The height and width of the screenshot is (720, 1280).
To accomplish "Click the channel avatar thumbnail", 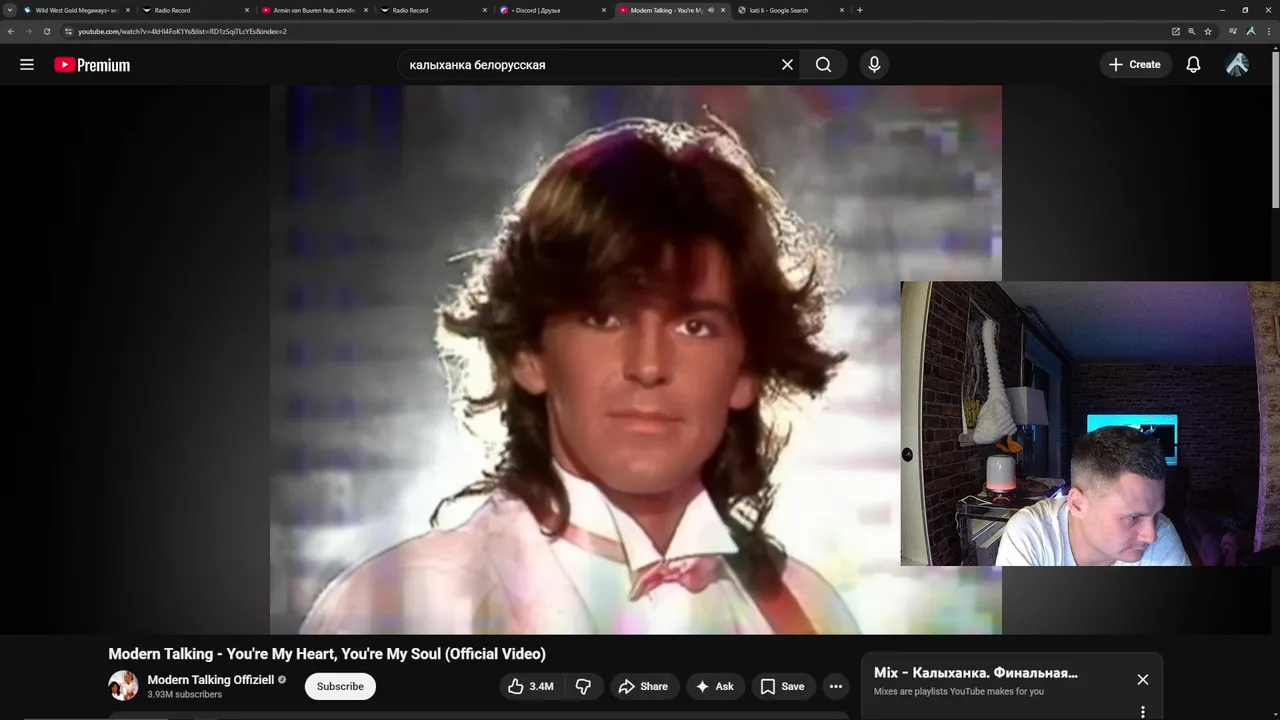I will pos(123,686).
